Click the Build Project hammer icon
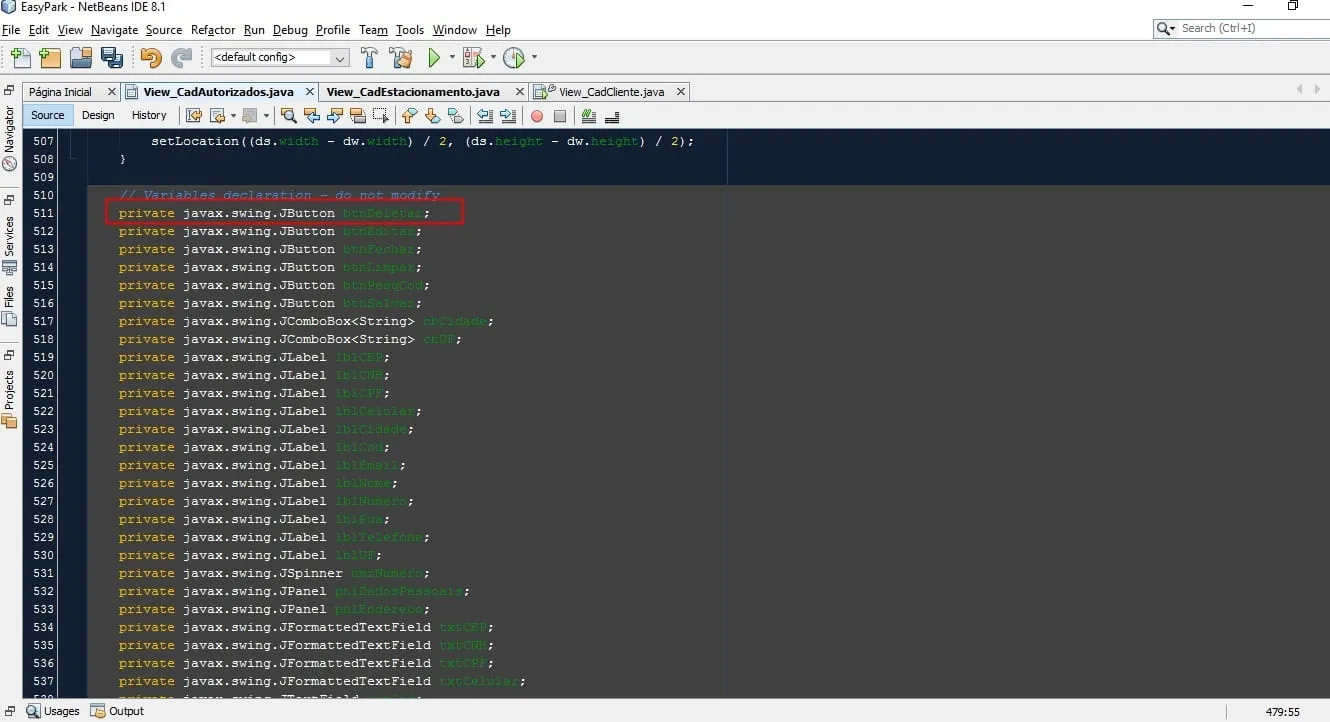This screenshot has width=1330, height=722. pos(369,58)
